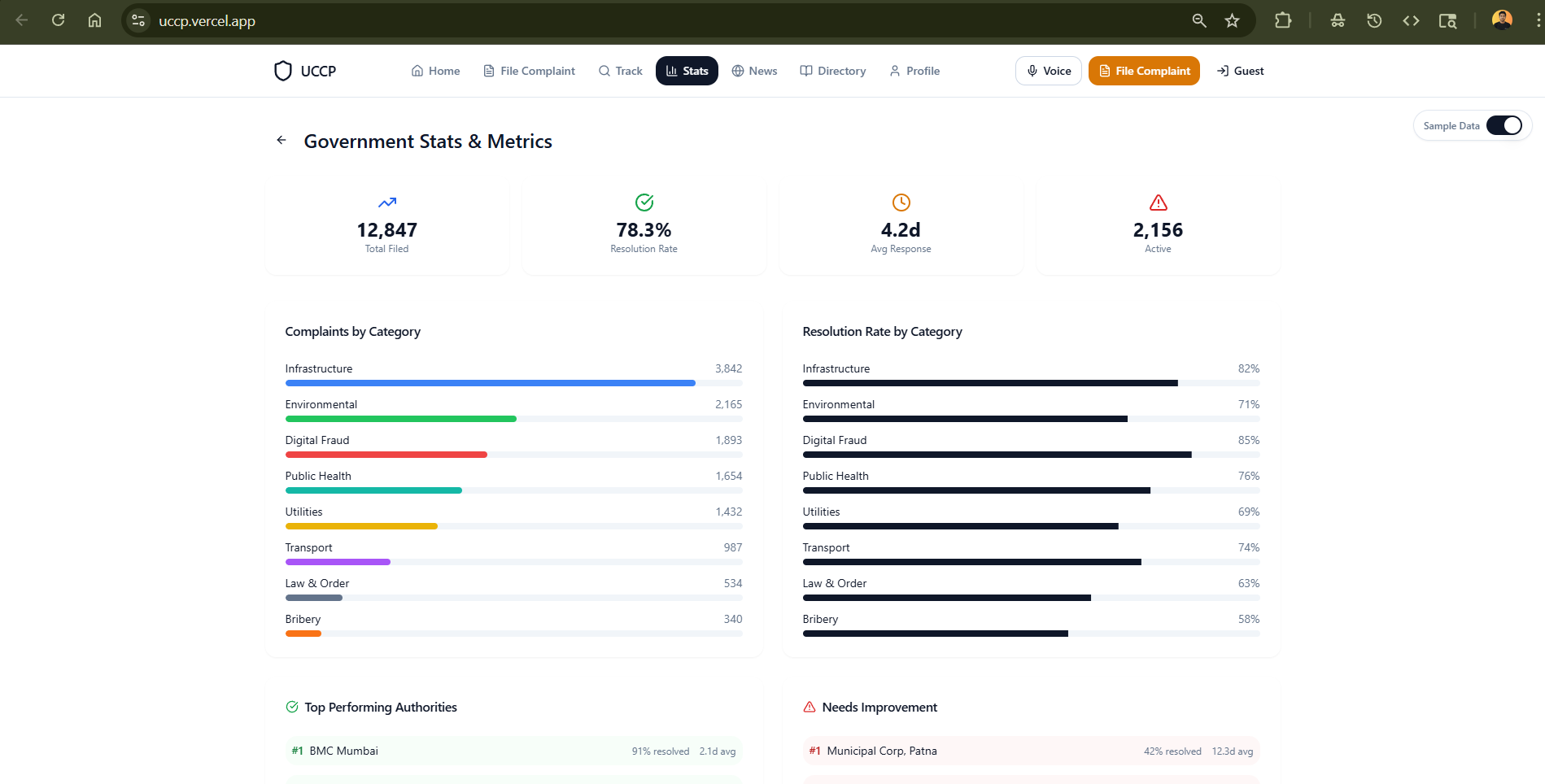
Task: Click the Guest login button
Action: pos(1241,71)
